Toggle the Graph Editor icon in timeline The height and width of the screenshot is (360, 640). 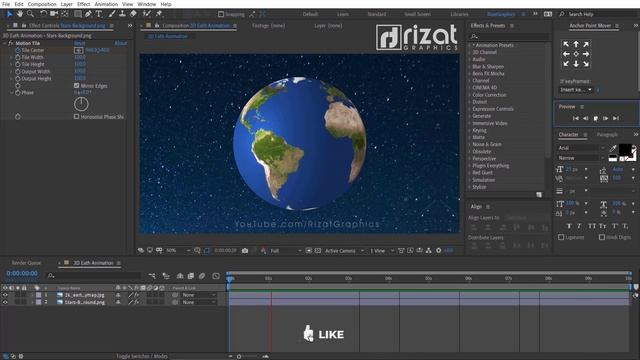(216, 276)
